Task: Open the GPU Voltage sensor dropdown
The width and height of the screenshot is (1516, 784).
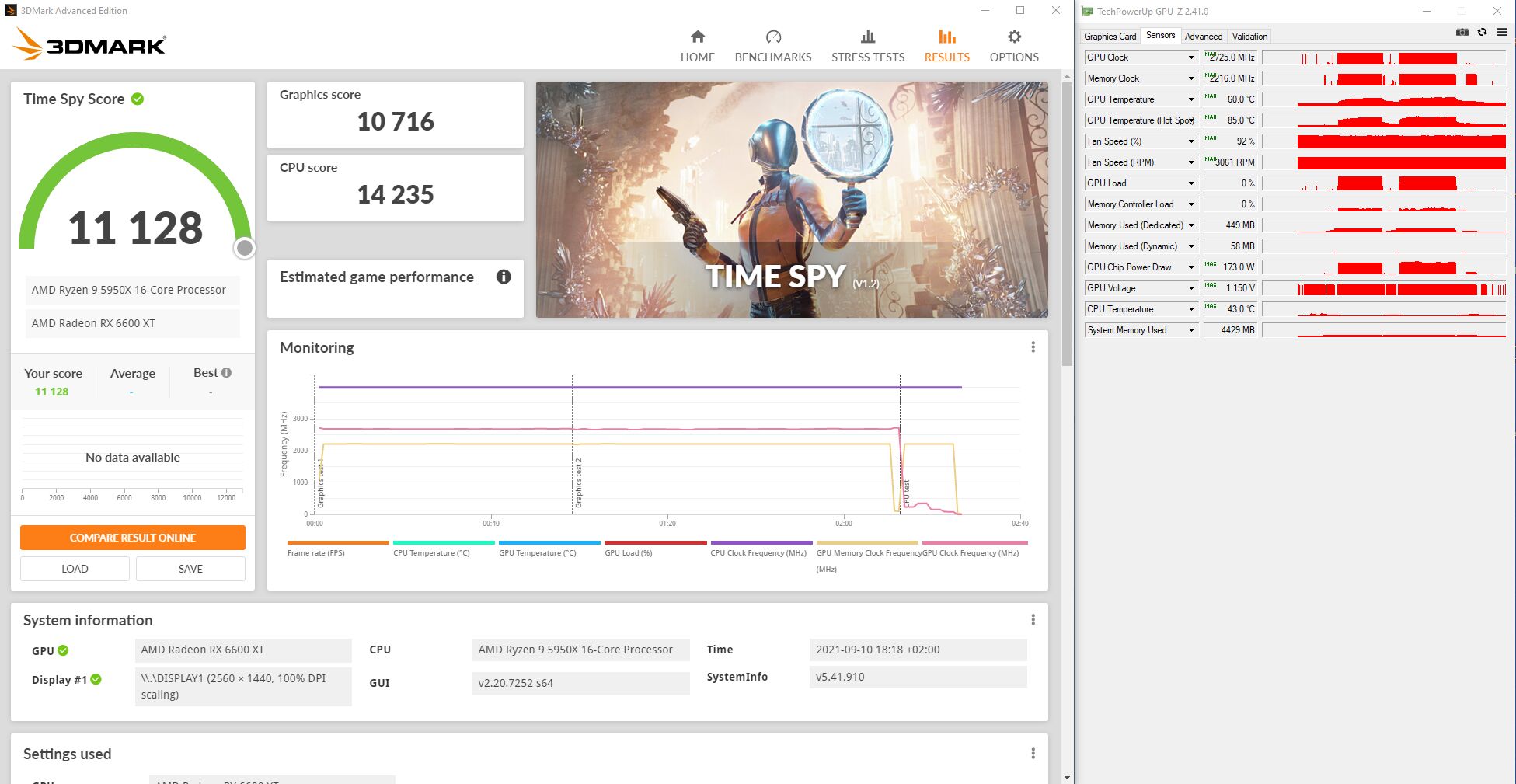Action: [1190, 288]
